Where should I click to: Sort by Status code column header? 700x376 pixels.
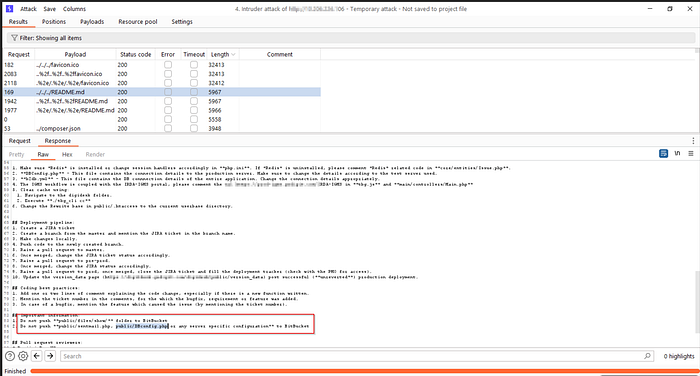click(135, 54)
